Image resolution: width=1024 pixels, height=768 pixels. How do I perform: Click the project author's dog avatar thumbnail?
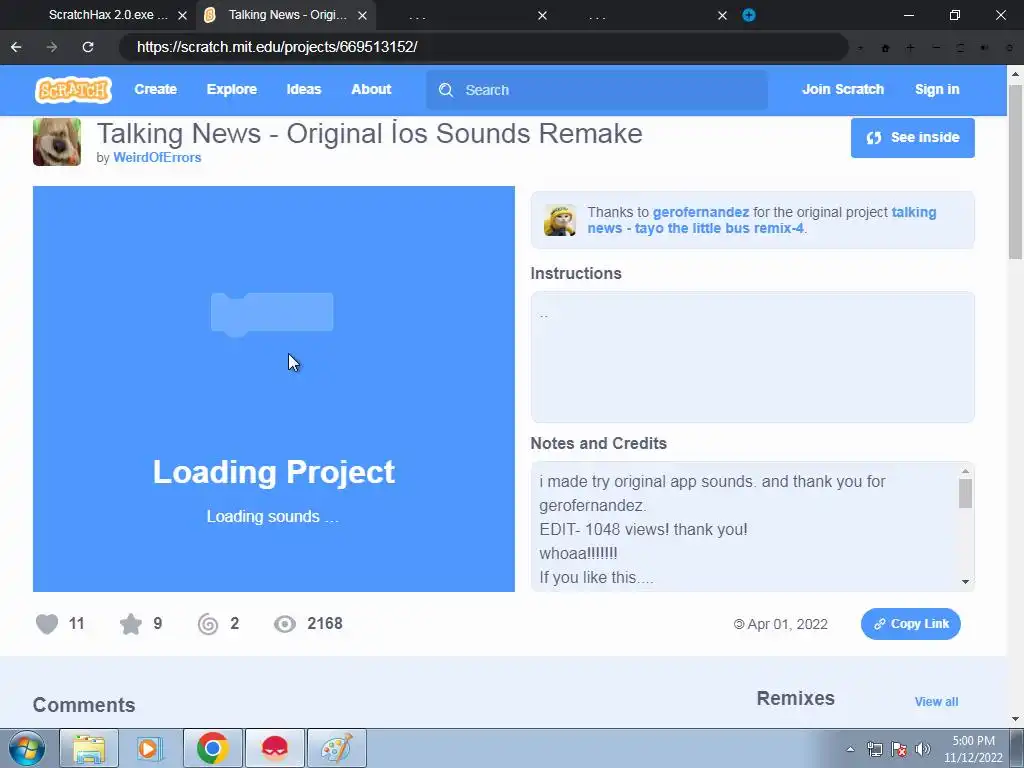(x=57, y=142)
